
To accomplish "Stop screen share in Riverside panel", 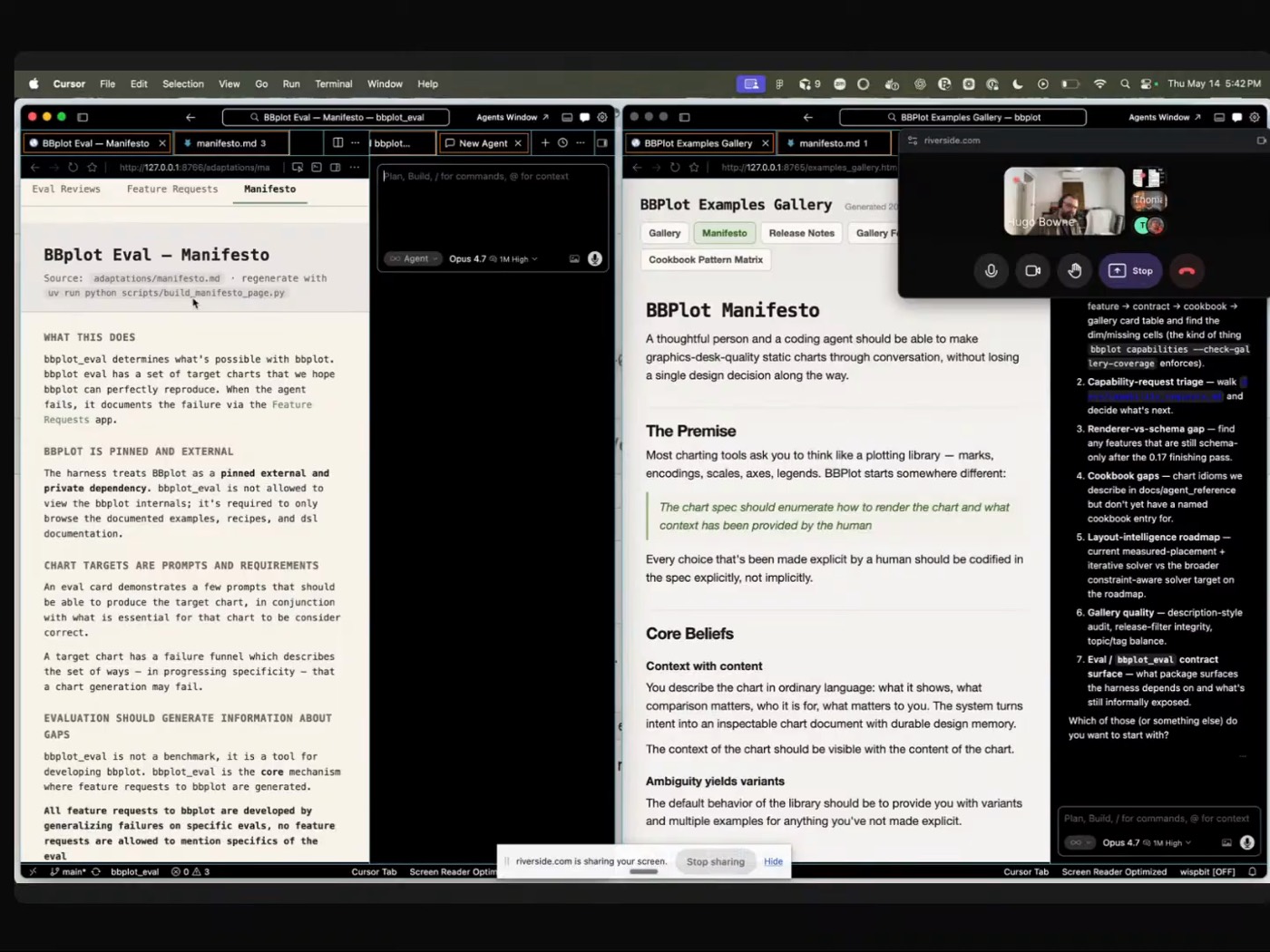I will coord(1130,270).
